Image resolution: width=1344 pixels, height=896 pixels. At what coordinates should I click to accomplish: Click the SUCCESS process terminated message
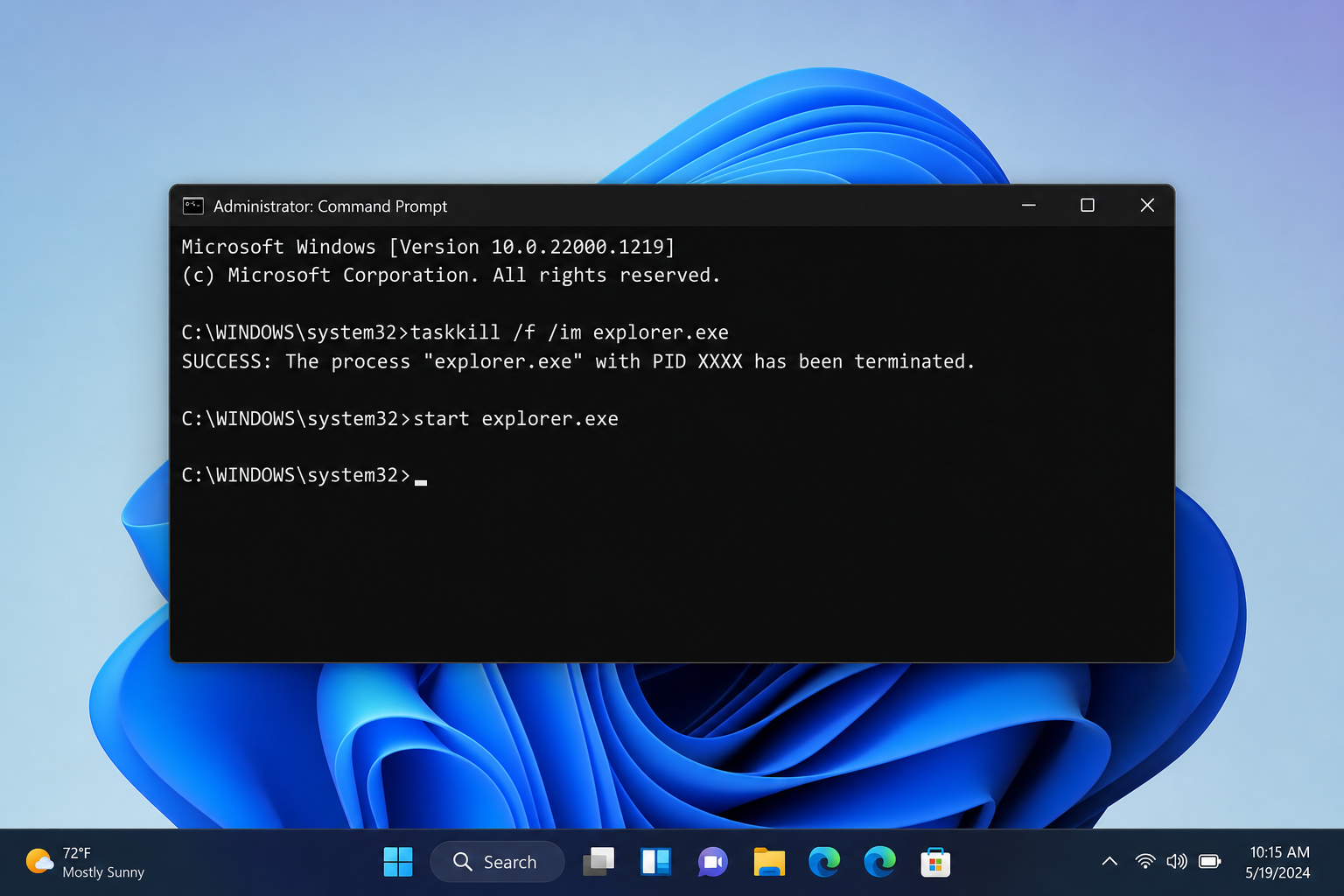577,361
